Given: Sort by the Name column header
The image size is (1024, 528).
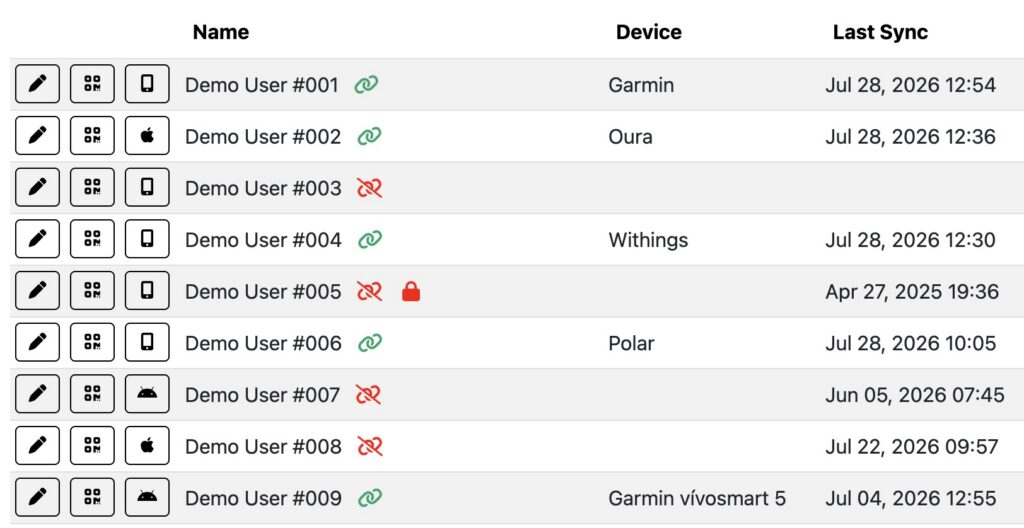Looking at the screenshot, I should (x=221, y=32).
